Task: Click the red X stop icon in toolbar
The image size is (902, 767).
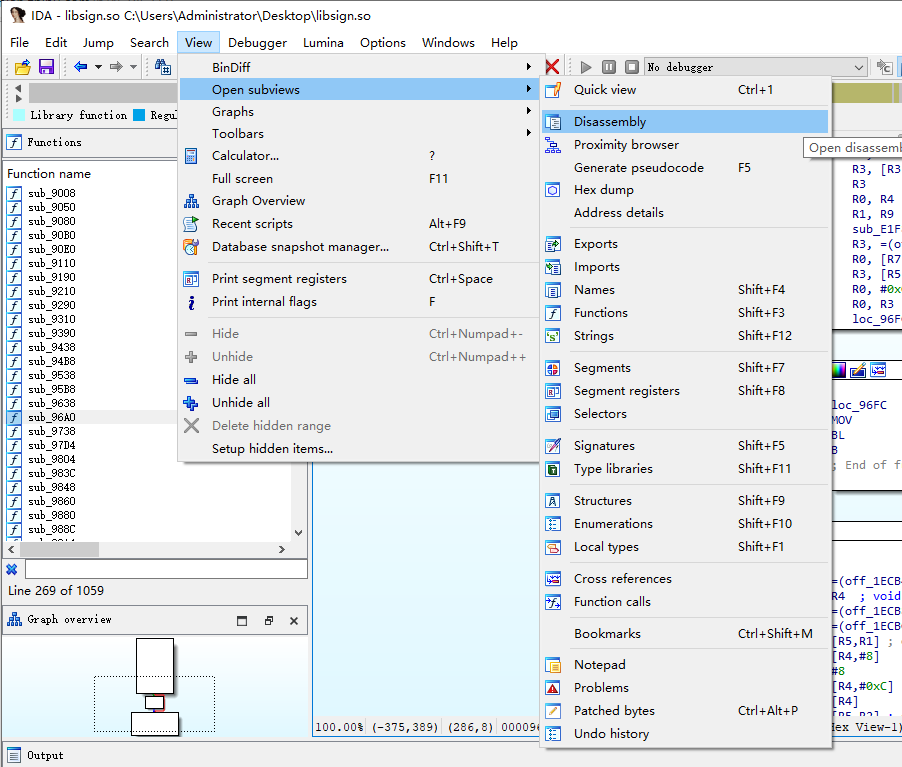Action: pyautogui.click(x=552, y=67)
